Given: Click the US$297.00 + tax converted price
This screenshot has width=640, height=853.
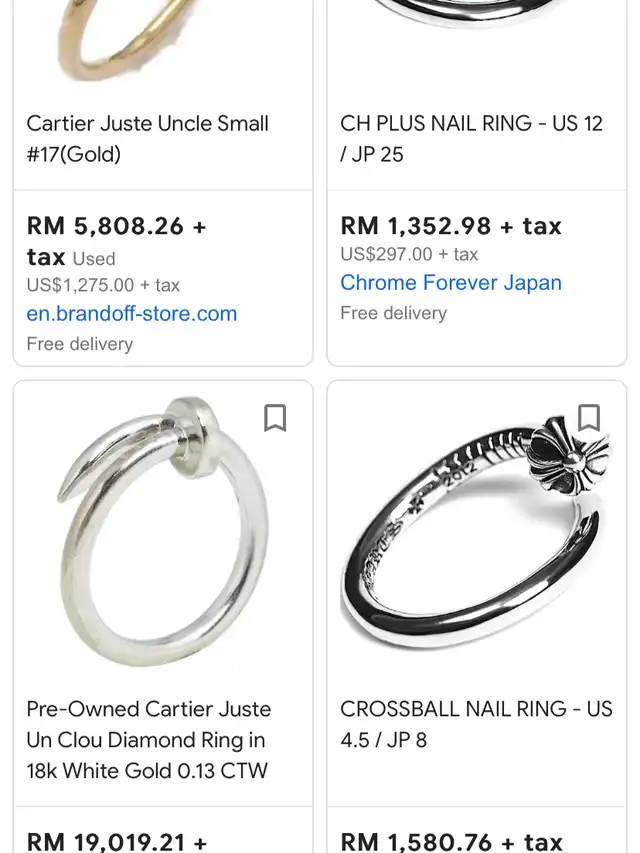Looking at the screenshot, I should click(x=409, y=254).
